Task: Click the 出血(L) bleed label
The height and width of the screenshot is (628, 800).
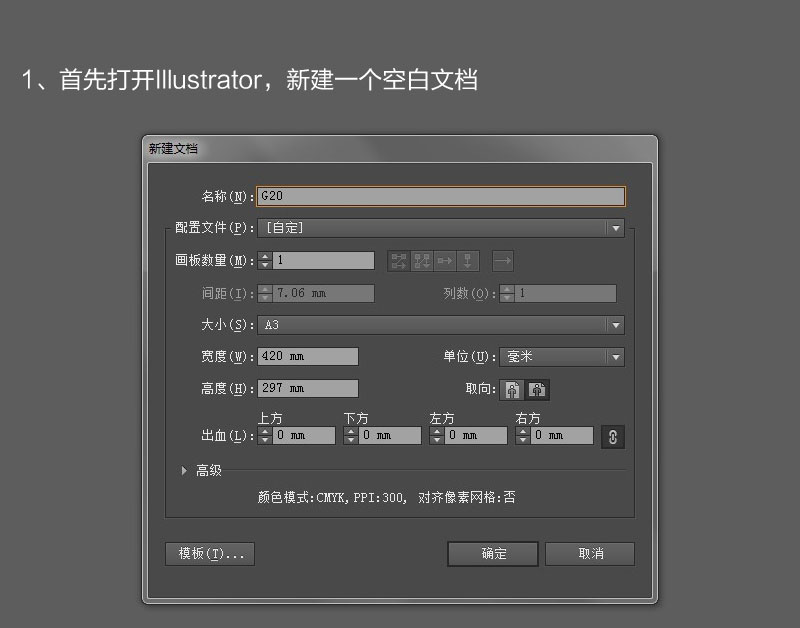Action: [x=227, y=436]
